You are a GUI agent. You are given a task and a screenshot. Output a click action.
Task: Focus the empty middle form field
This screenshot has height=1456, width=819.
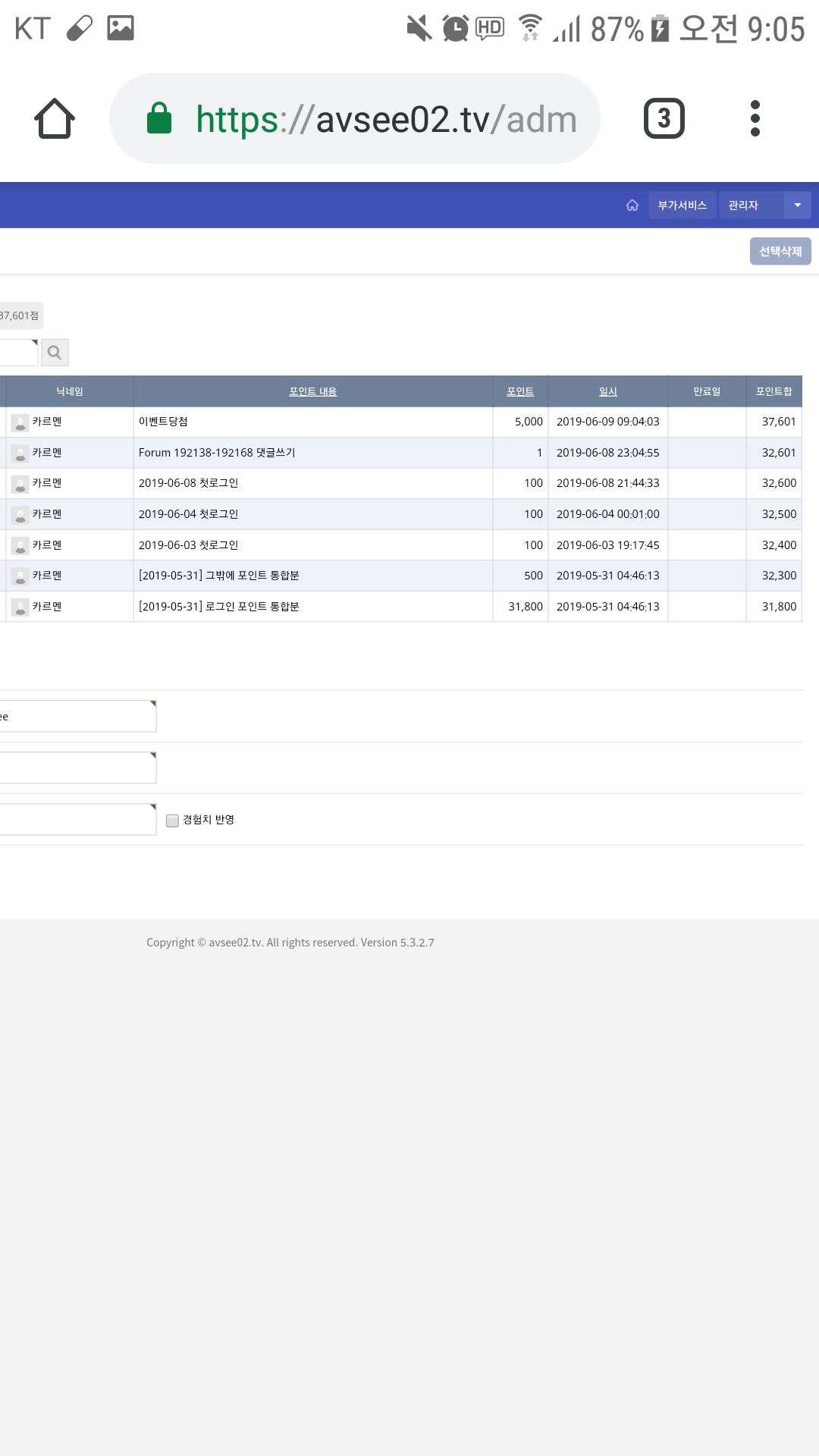coord(78,767)
